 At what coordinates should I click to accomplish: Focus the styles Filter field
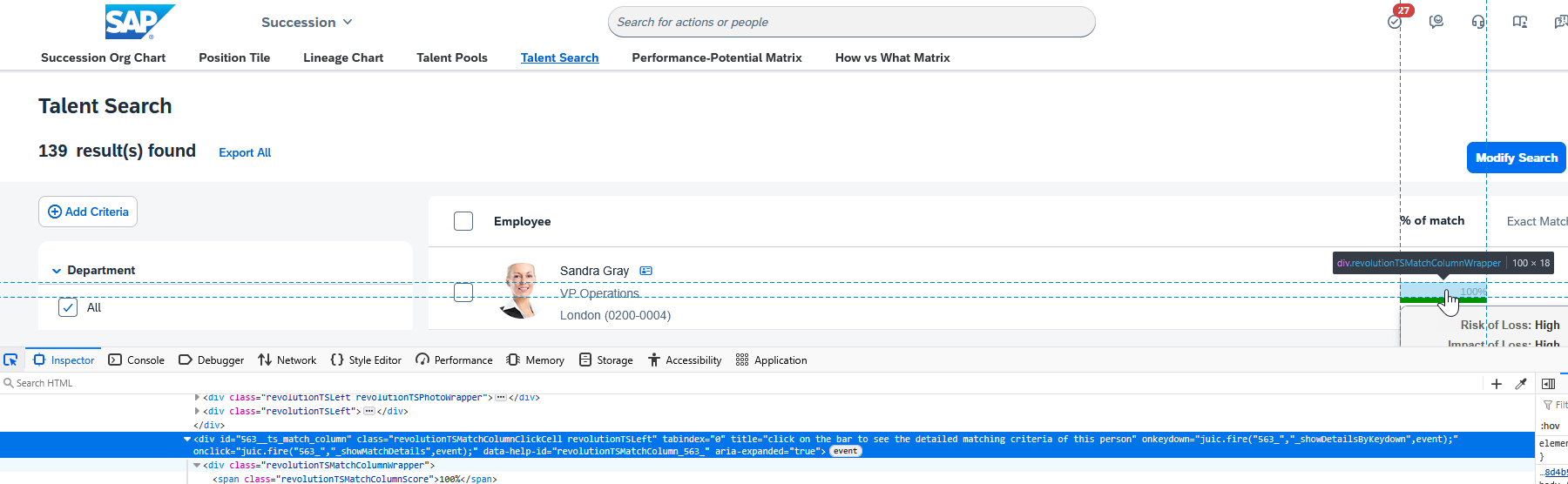(x=1555, y=405)
